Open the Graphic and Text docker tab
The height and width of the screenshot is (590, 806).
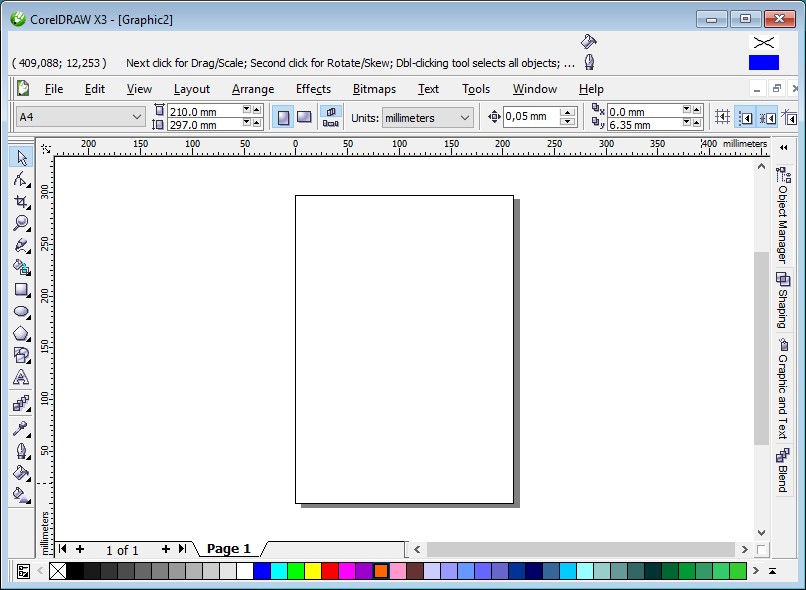(783, 390)
